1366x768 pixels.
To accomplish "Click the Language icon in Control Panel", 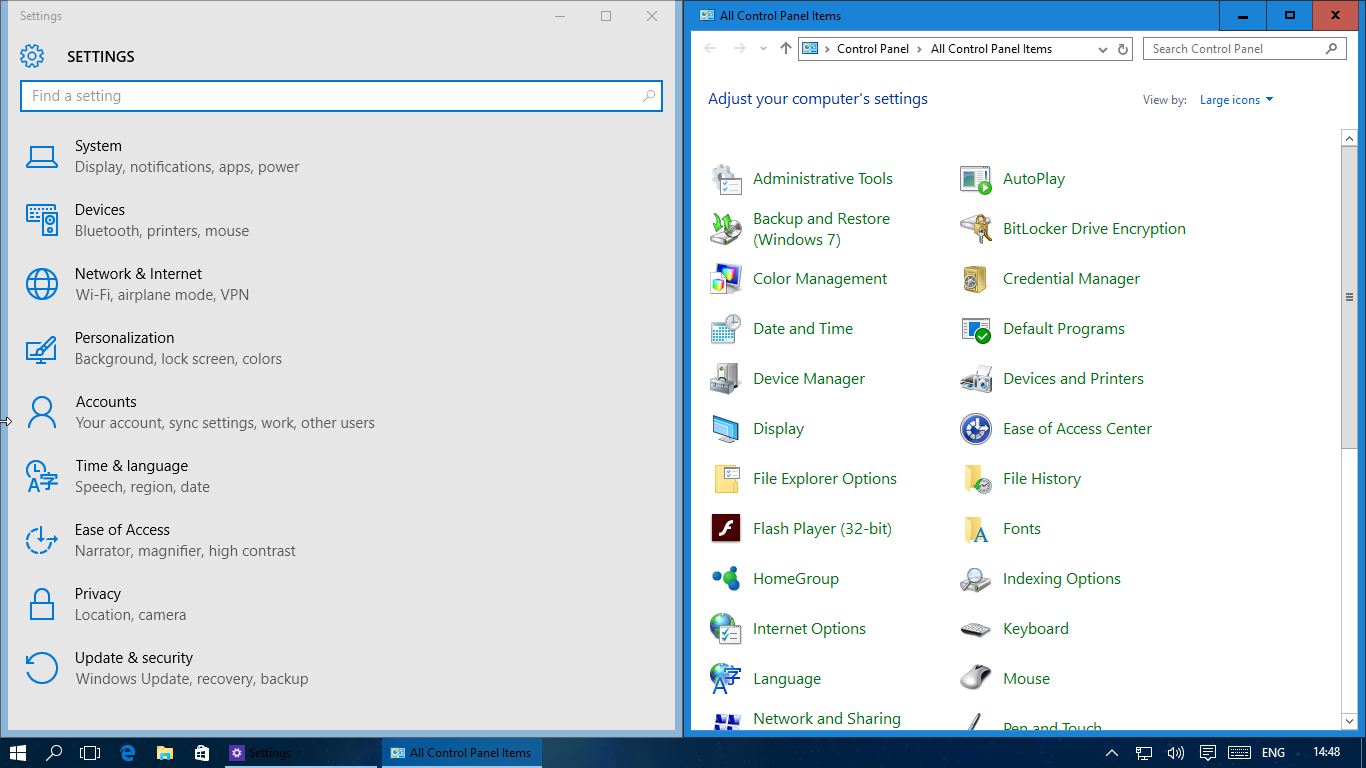I will click(x=726, y=679).
